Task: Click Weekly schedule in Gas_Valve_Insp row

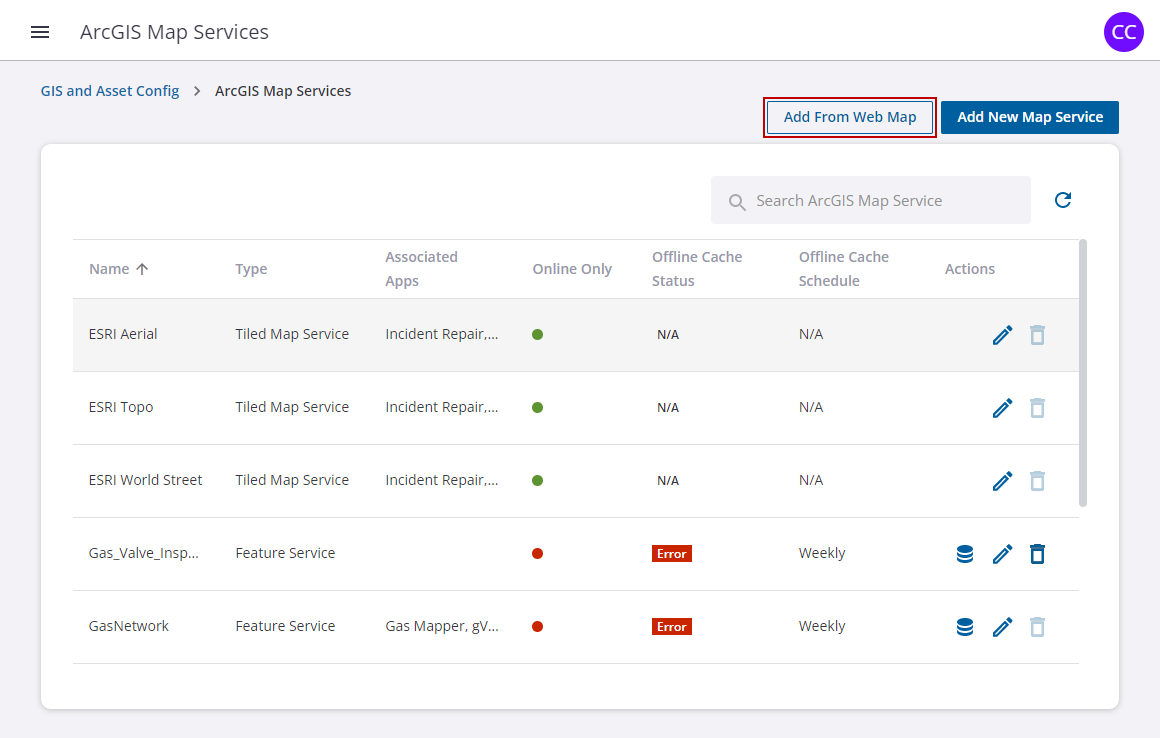Action: 821,553
